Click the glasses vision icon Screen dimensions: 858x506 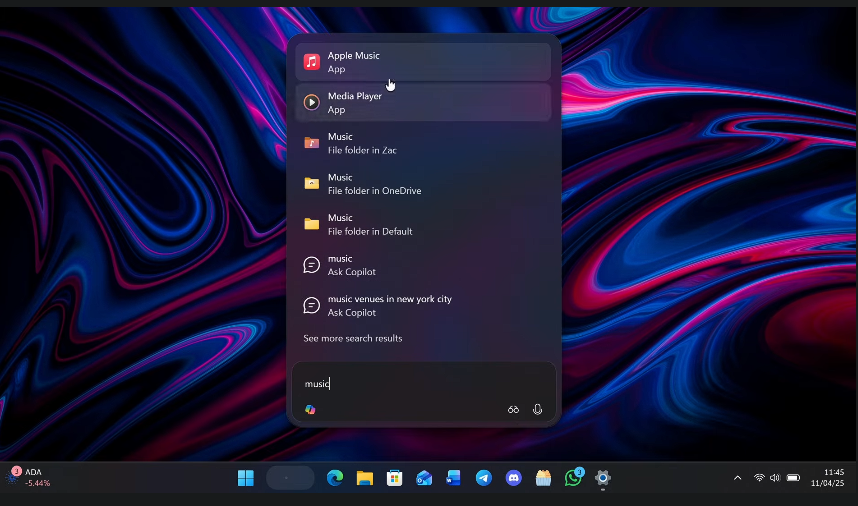(513, 409)
